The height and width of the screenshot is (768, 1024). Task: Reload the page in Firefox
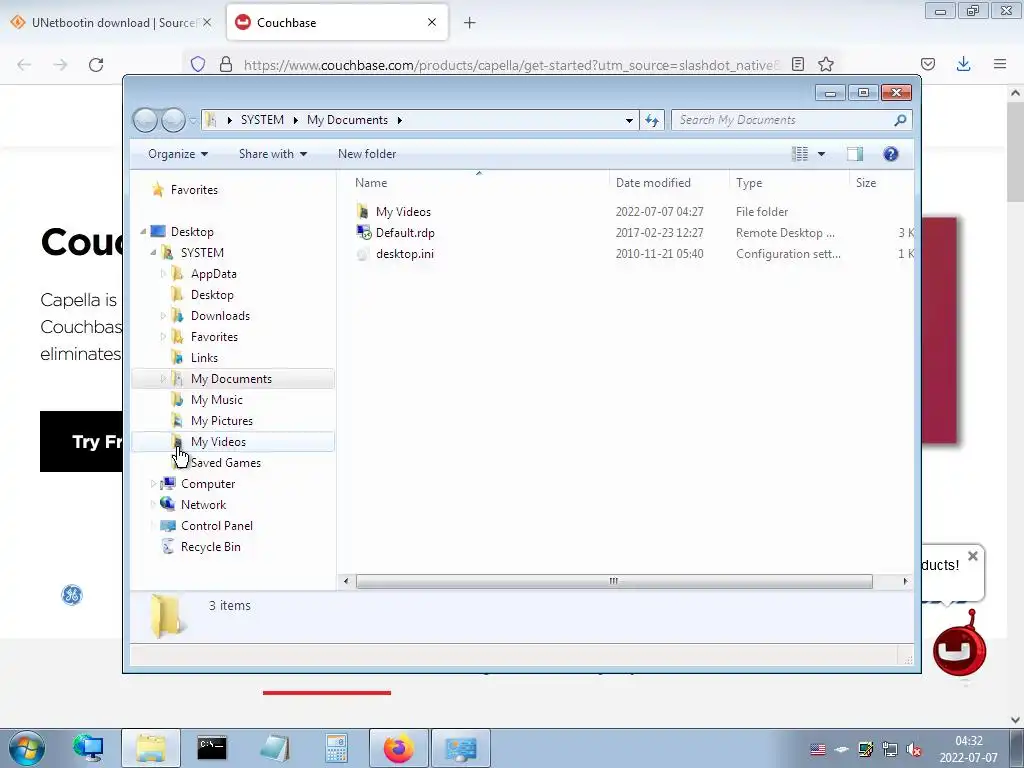[x=96, y=65]
